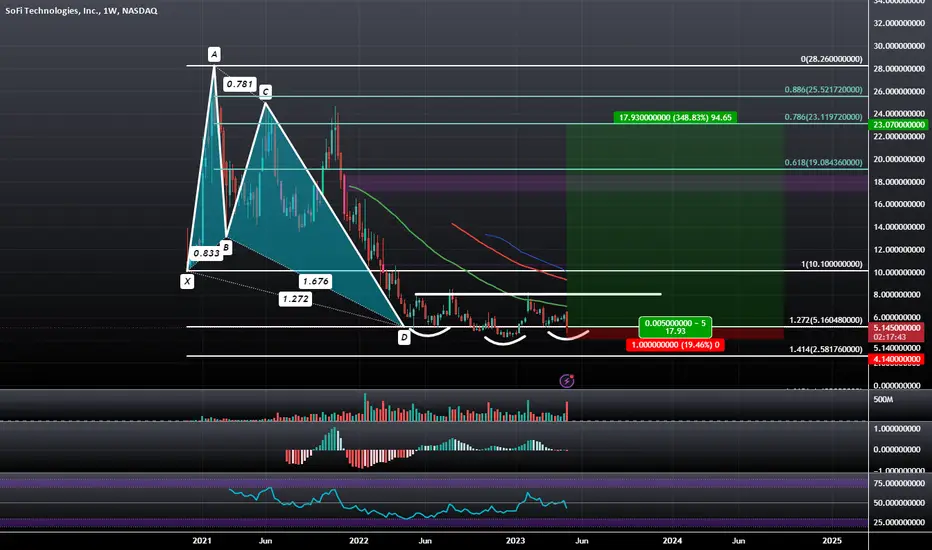The width and height of the screenshot is (932, 550).
Task: Click the 1.272 ratio label on the pattern
Action: click(295, 299)
